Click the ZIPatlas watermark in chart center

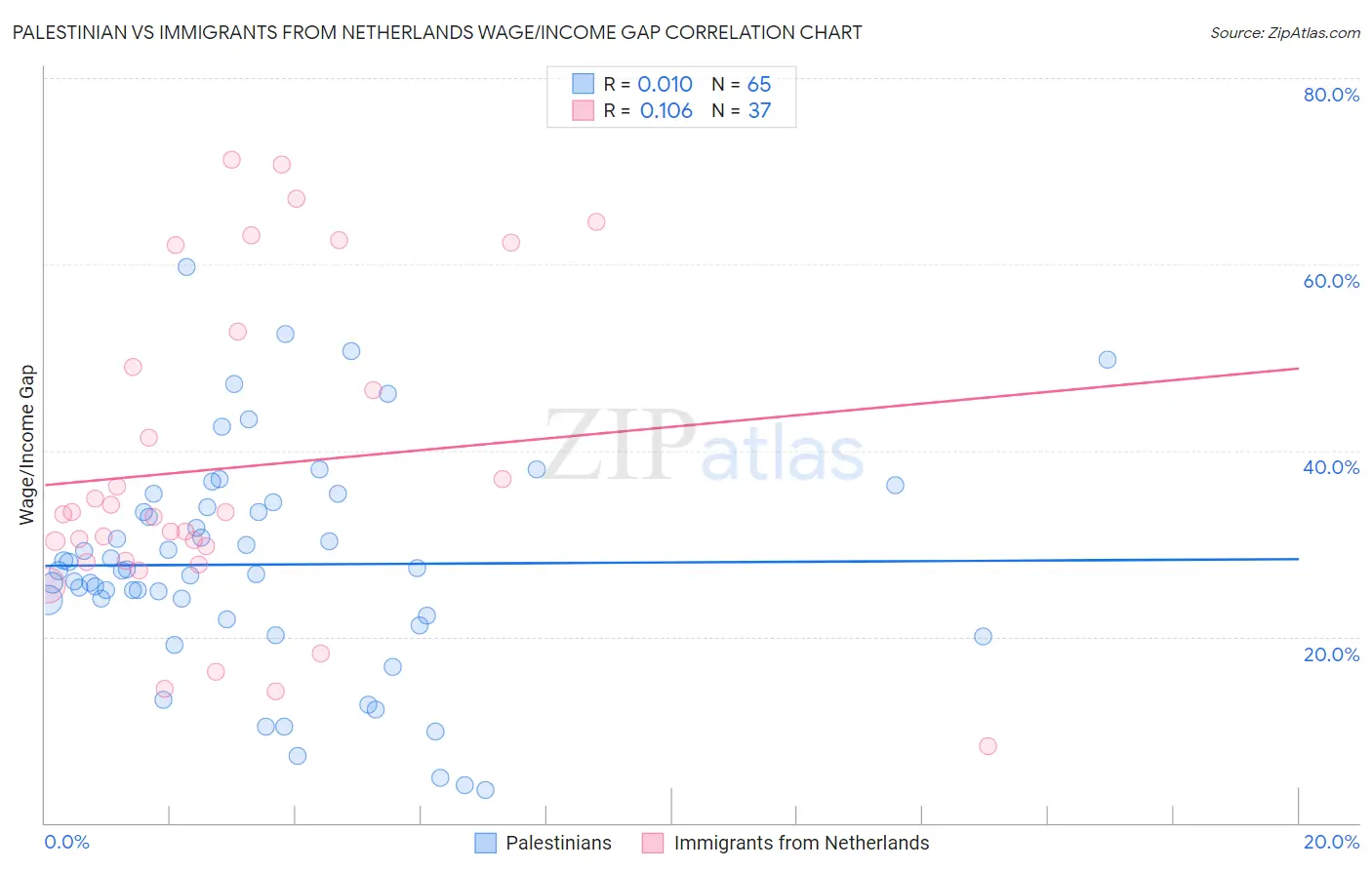704,446
